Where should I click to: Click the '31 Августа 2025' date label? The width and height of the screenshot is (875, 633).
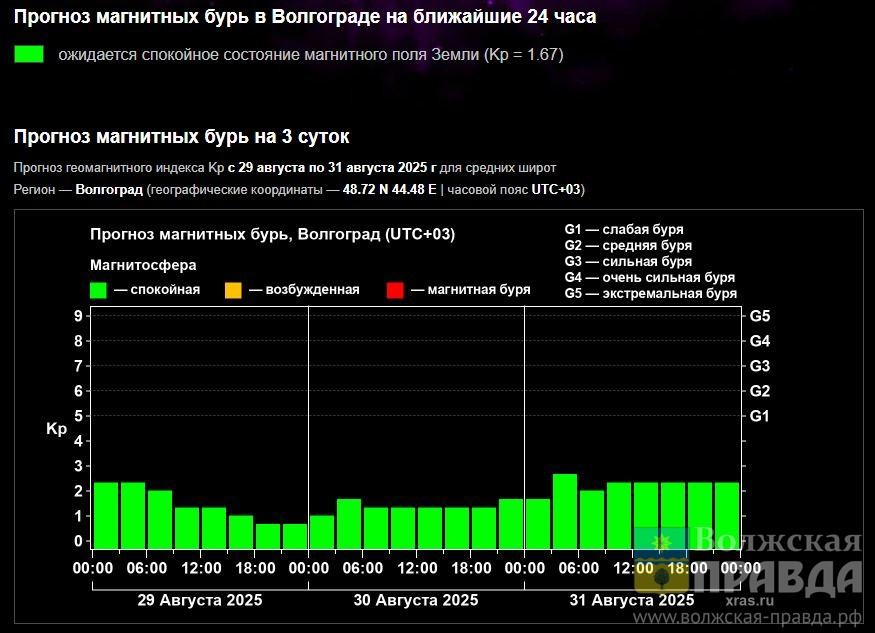pyautogui.click(x=632, y=600)
